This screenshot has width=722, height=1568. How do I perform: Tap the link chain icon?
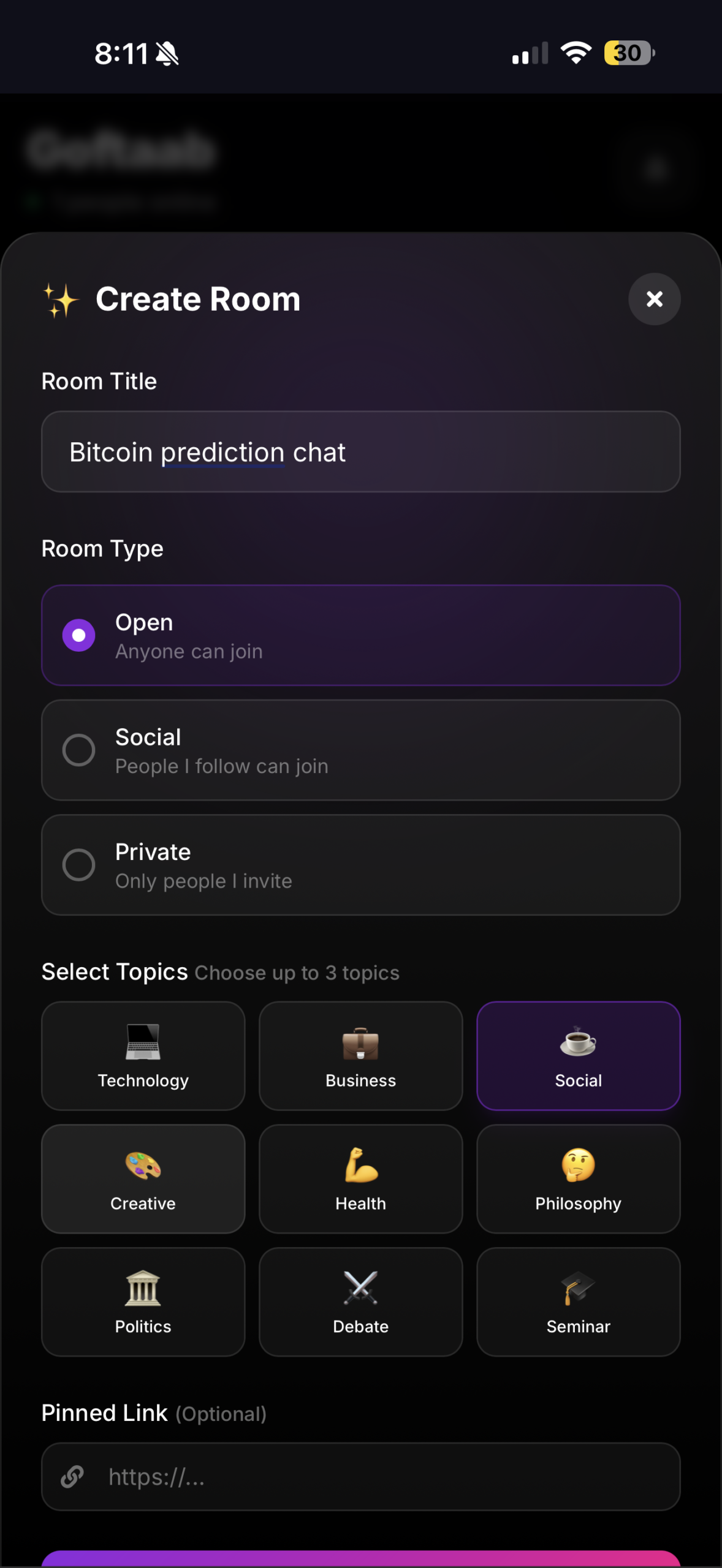click(x=72, y=1477)
